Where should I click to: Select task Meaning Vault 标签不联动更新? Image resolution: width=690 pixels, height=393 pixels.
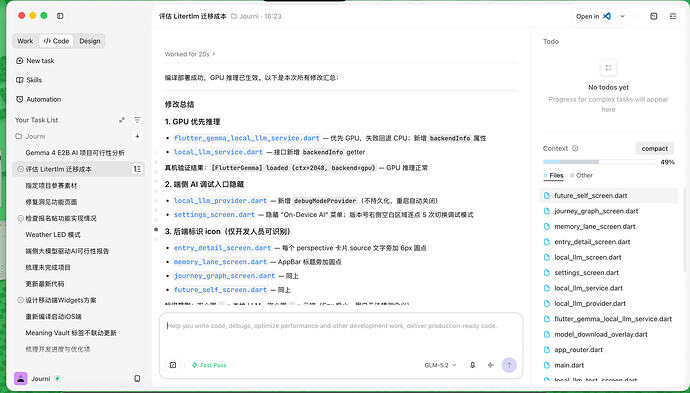coord(71,333)
